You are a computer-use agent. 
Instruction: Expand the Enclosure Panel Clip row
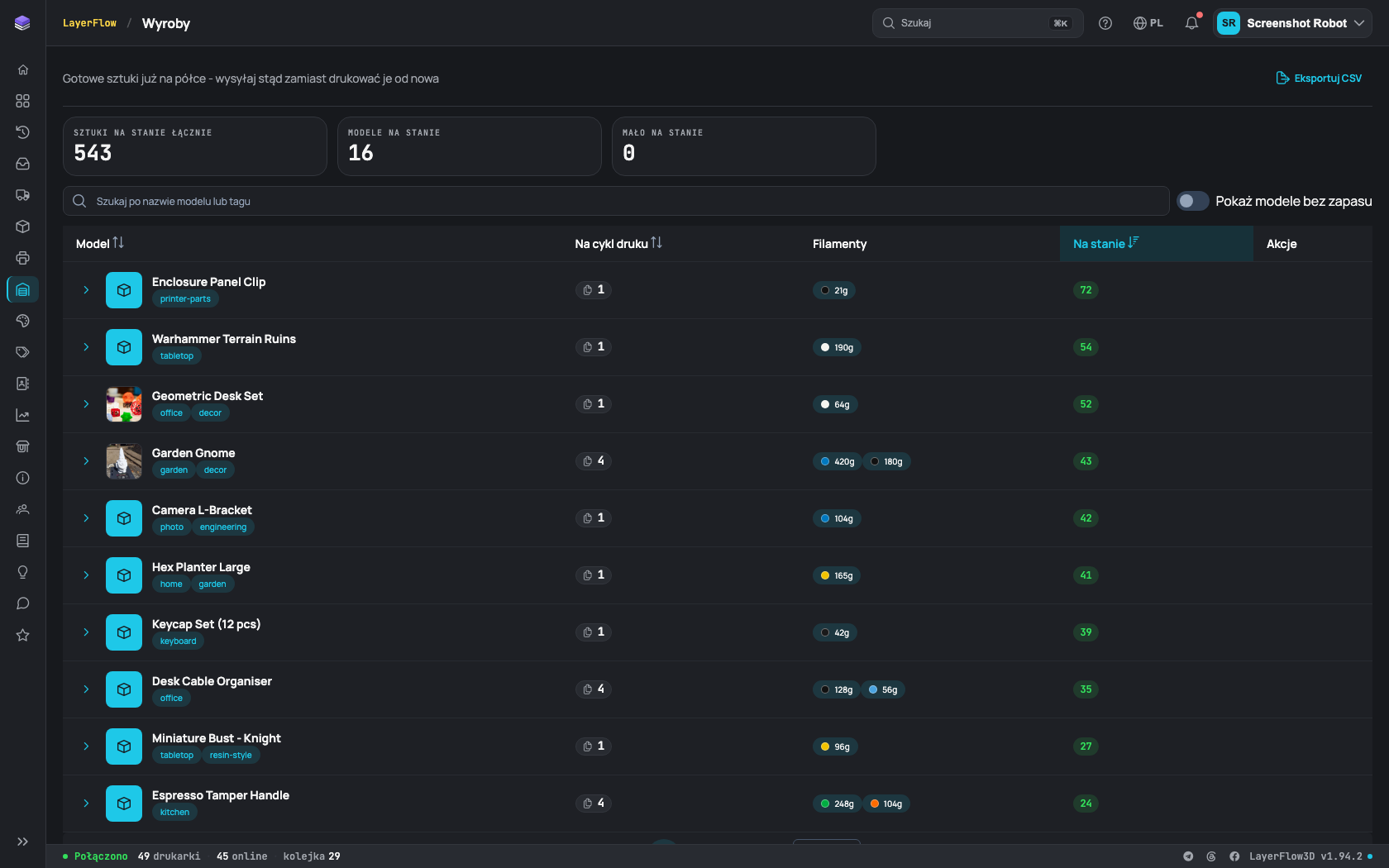point(86,290)
